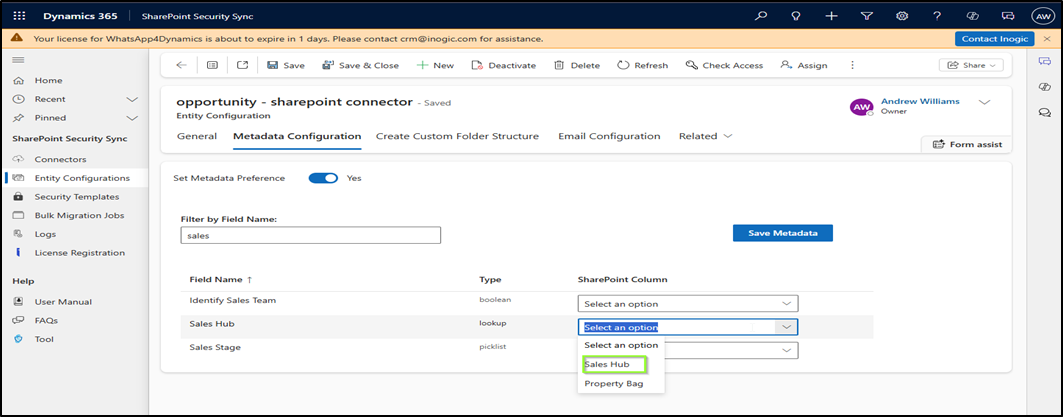This screenshot has width=1063, height=417.
Task: Toggle the Set Metadata Preference switch
Action: coord(323,178)
